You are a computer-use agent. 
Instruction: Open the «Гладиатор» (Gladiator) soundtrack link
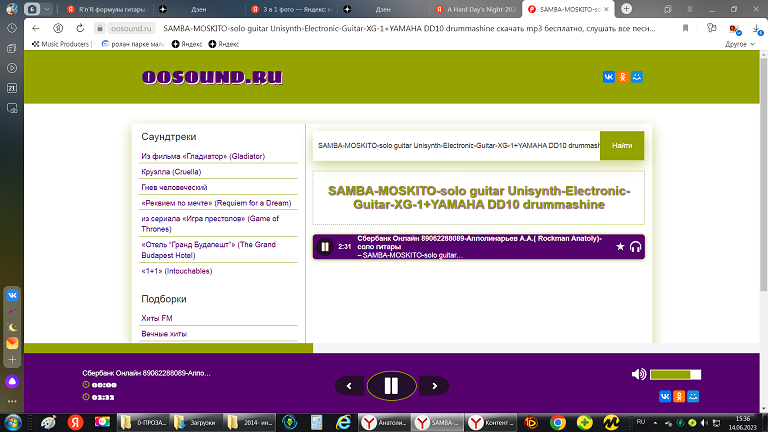click(x=203, y=156)
